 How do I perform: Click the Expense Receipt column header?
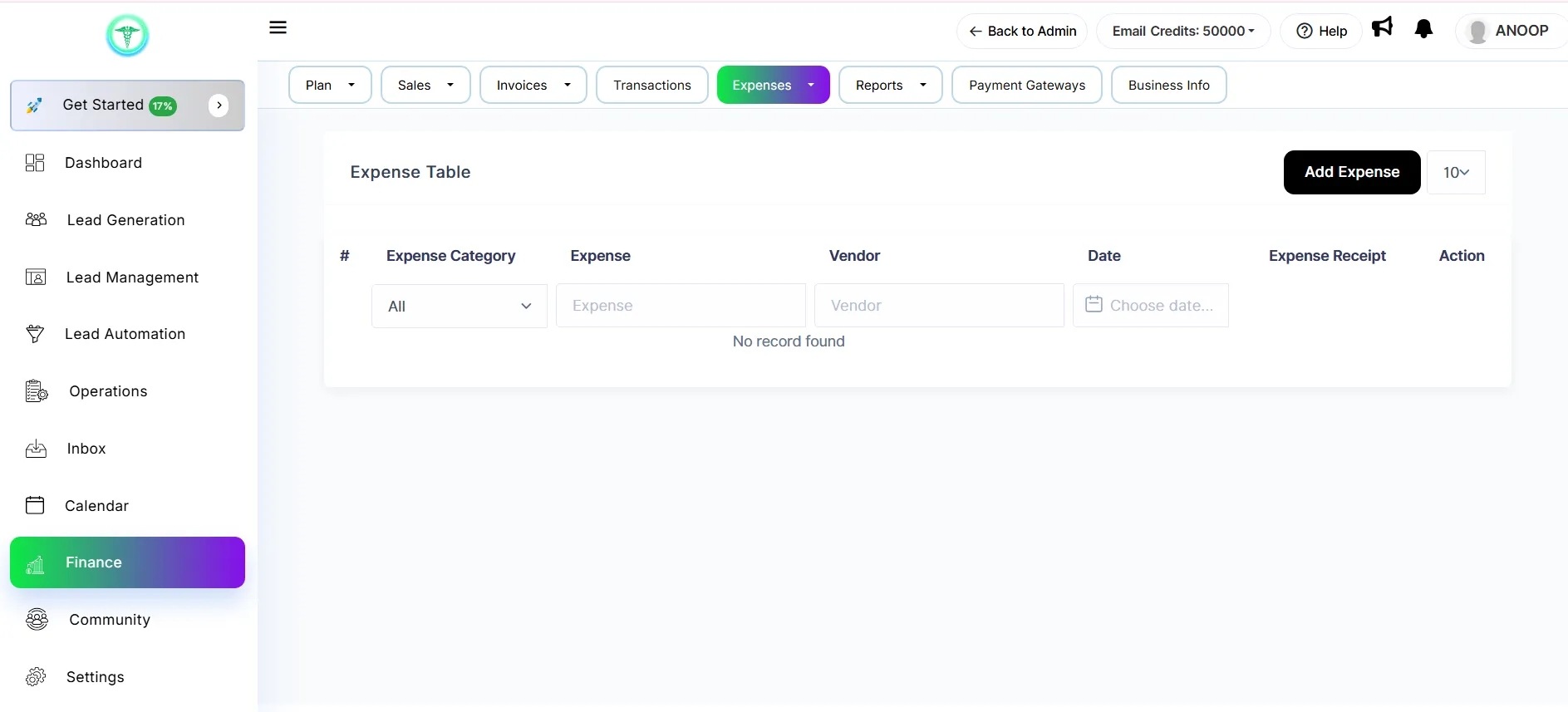point(1327,256)
